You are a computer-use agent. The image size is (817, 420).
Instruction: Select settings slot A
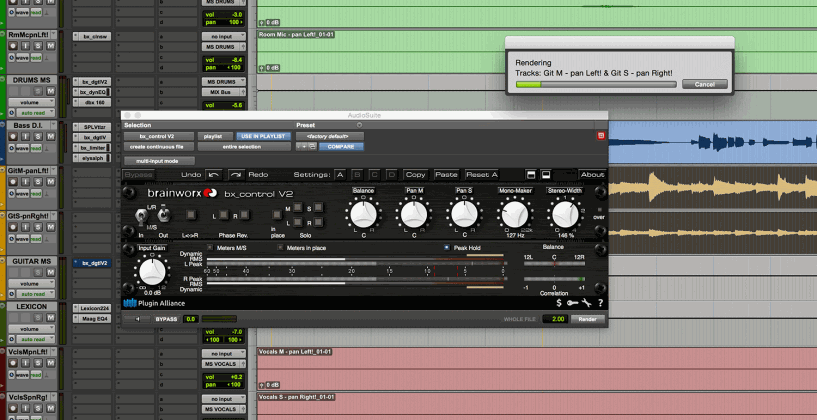pos(340,175)
